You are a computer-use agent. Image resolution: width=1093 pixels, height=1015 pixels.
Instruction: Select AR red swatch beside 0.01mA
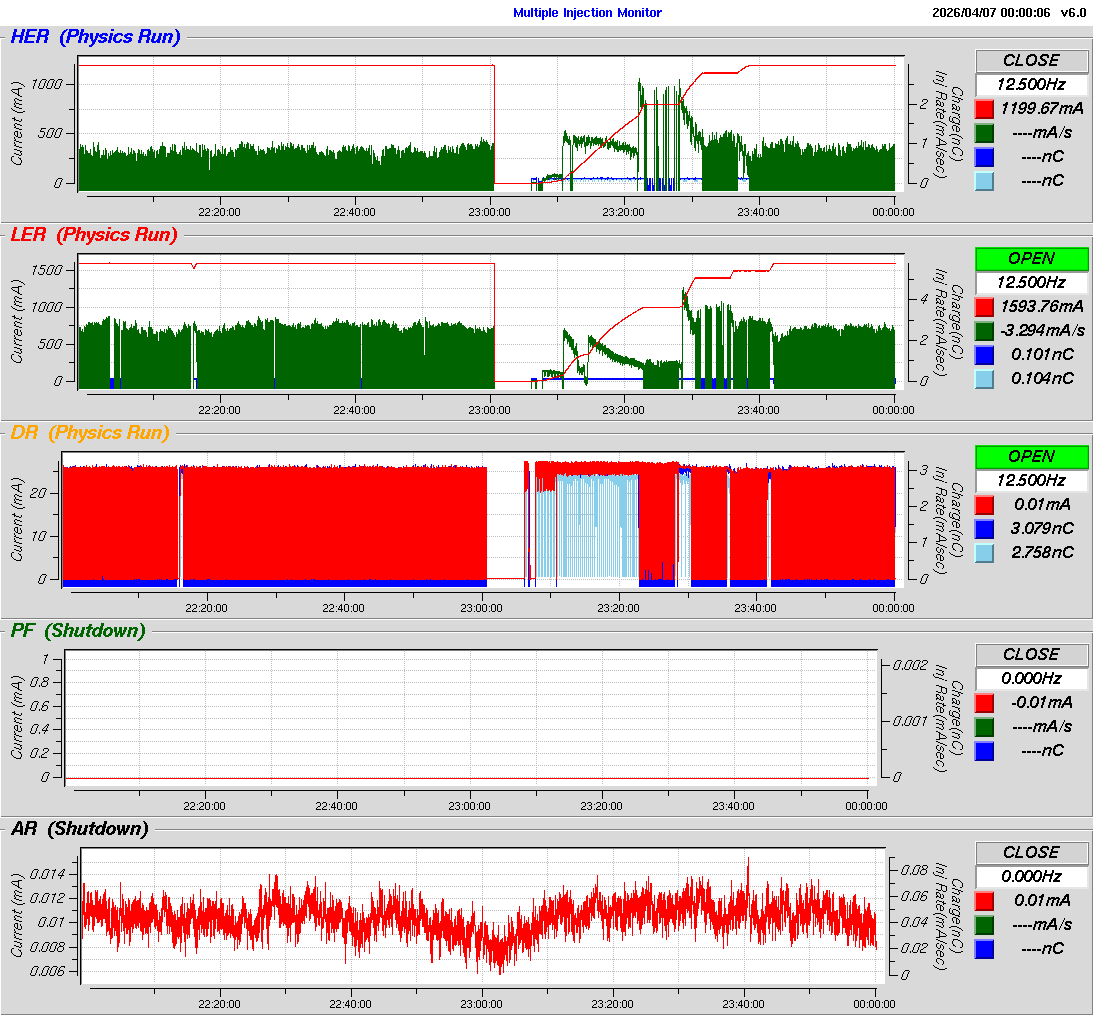tap(984, 901)
